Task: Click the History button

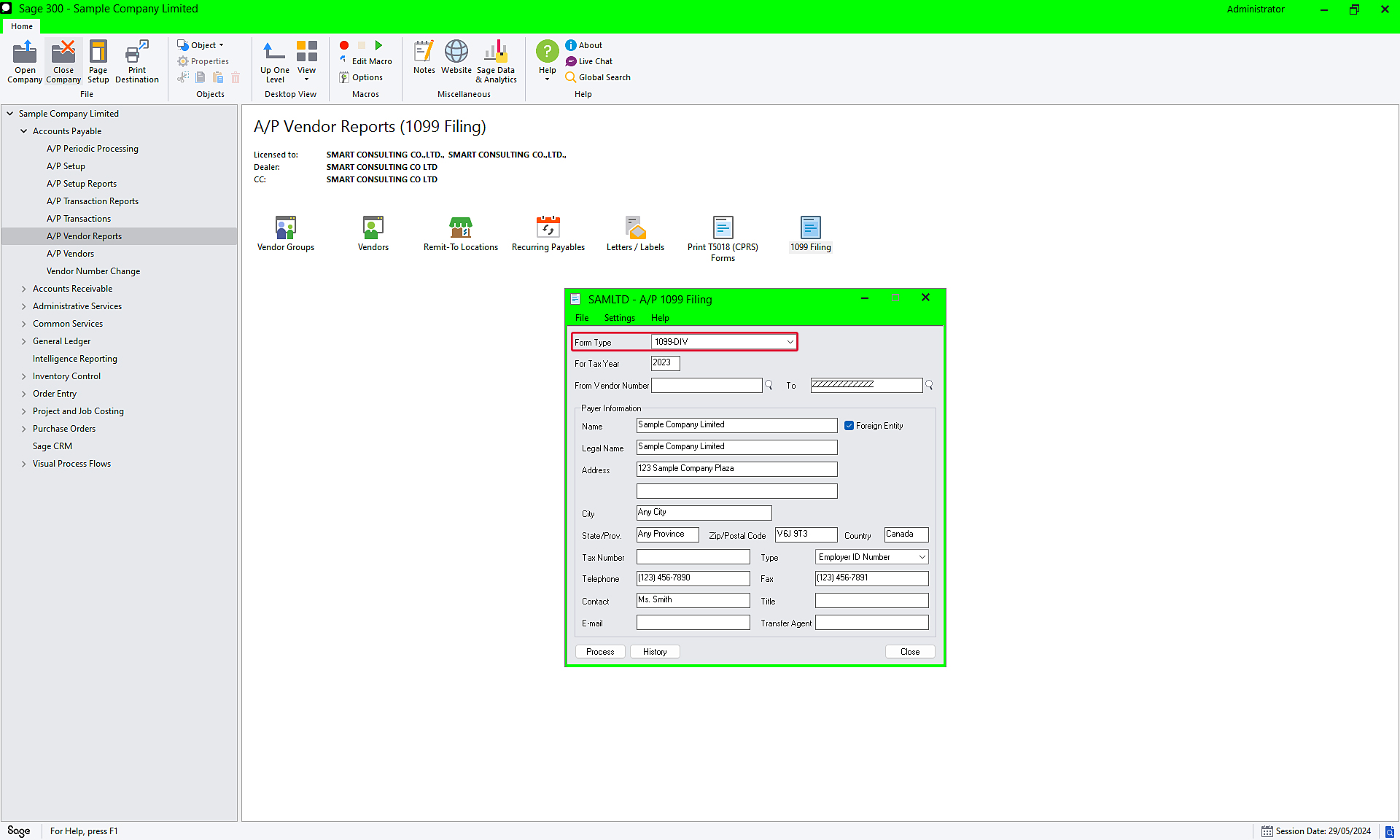Action: tap(655, 652)
